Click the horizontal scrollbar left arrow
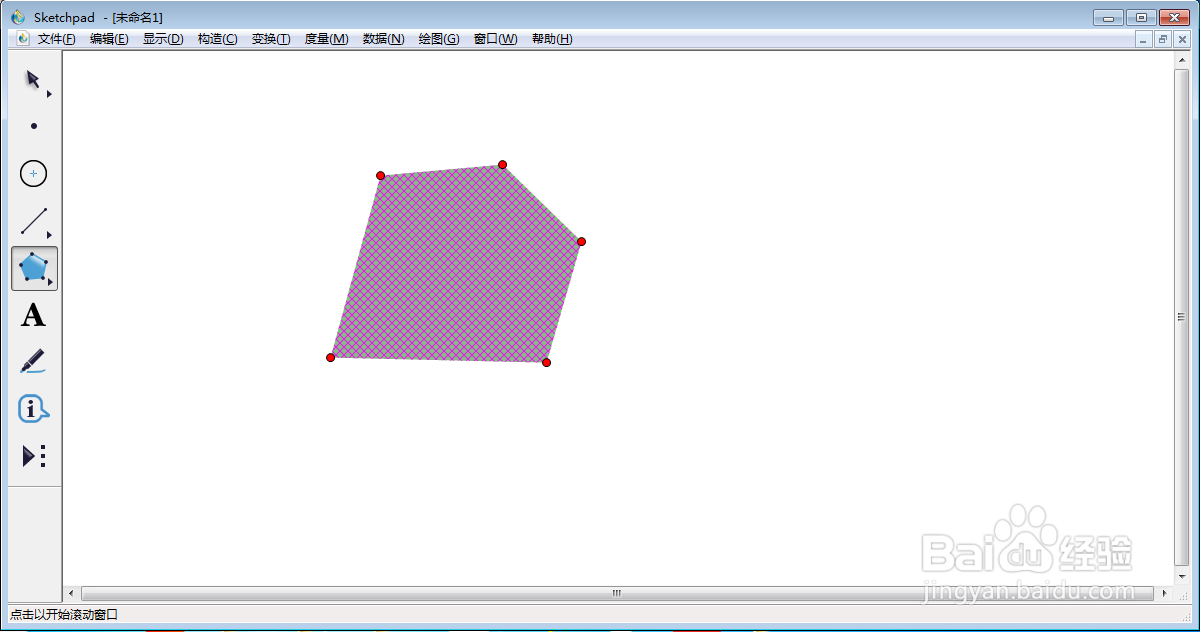 70,593
